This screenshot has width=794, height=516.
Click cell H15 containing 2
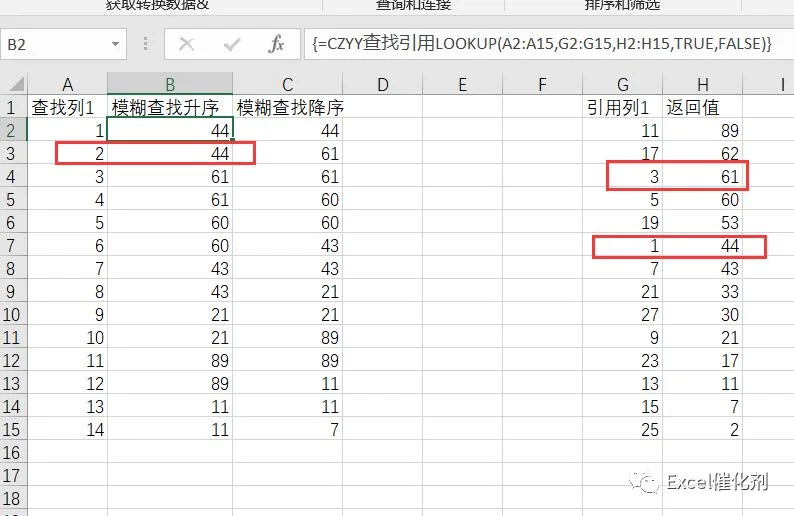coord(702,429)
